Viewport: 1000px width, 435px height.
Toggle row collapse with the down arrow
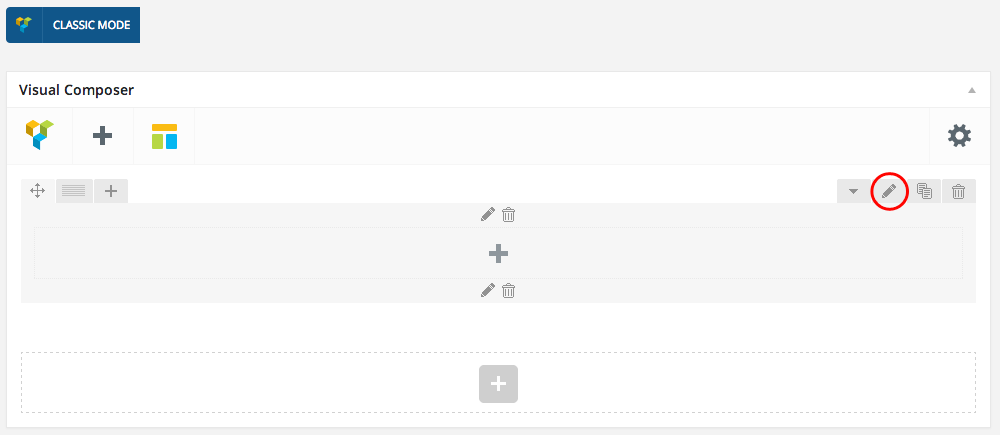(x=853, y=191)
